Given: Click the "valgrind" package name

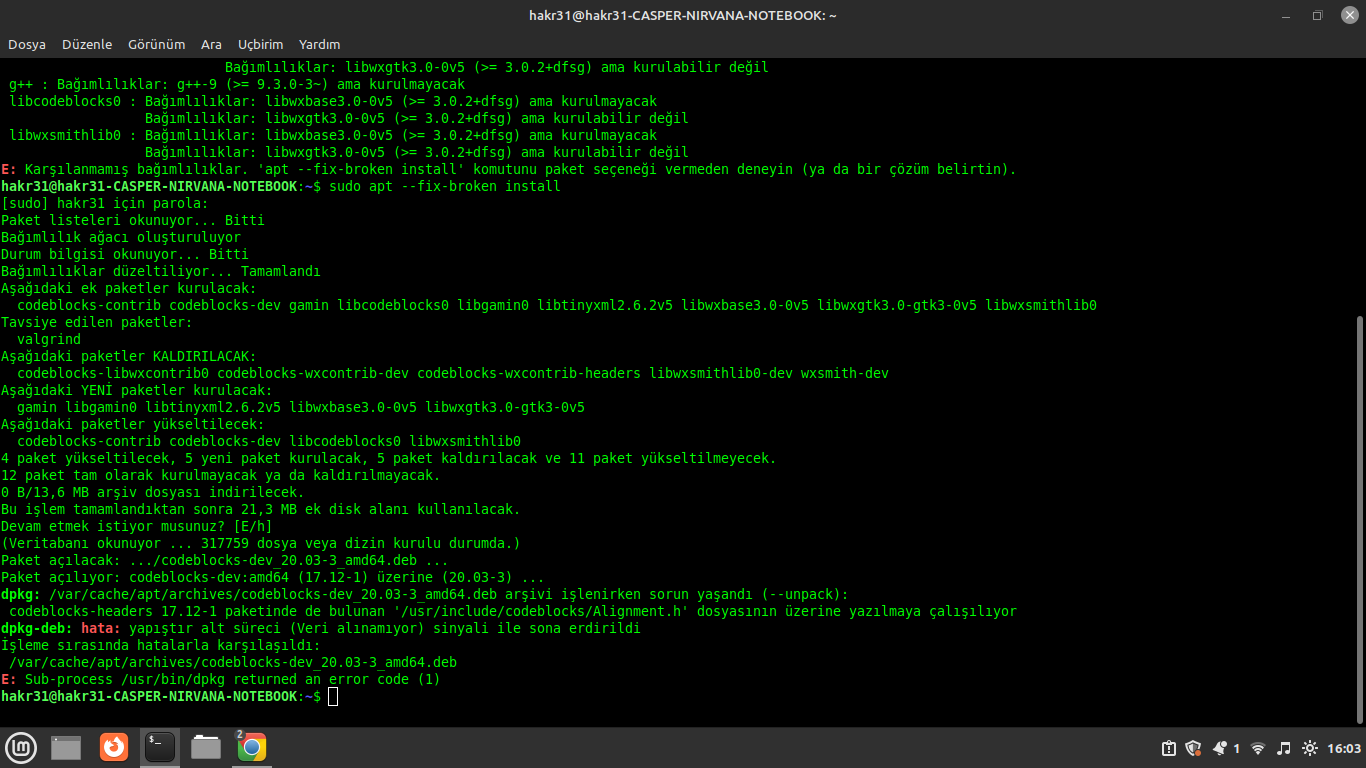Looking at the screenshot, I should 49,339.
